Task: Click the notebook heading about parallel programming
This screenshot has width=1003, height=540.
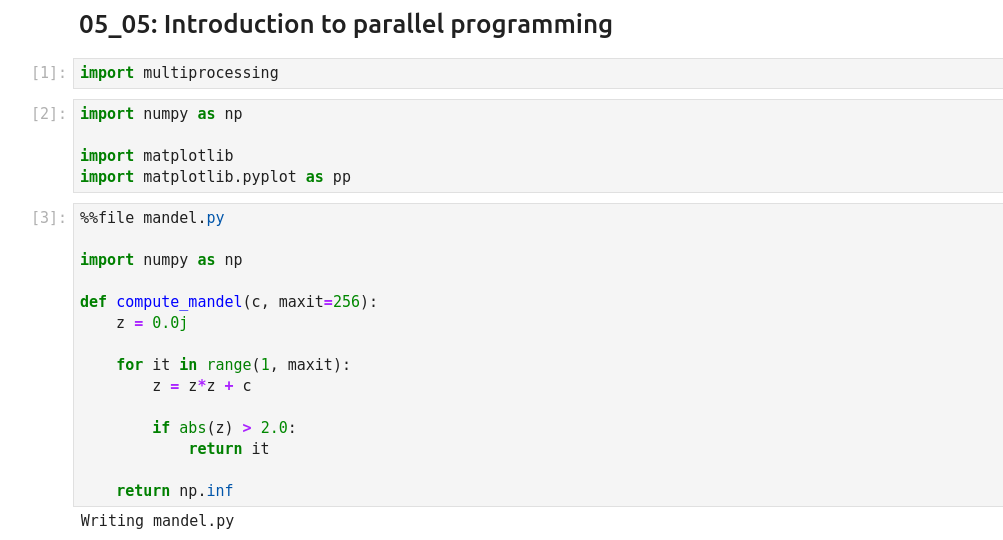Action: [345, 24]
